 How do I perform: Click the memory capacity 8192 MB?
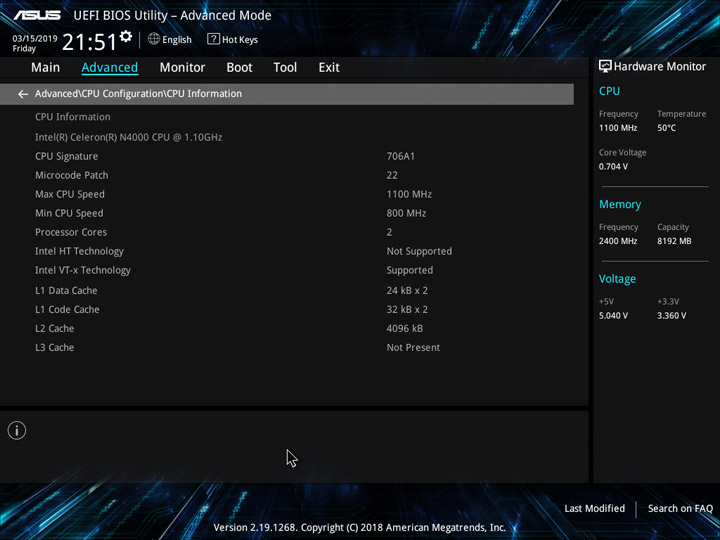[x=674, y=241]
